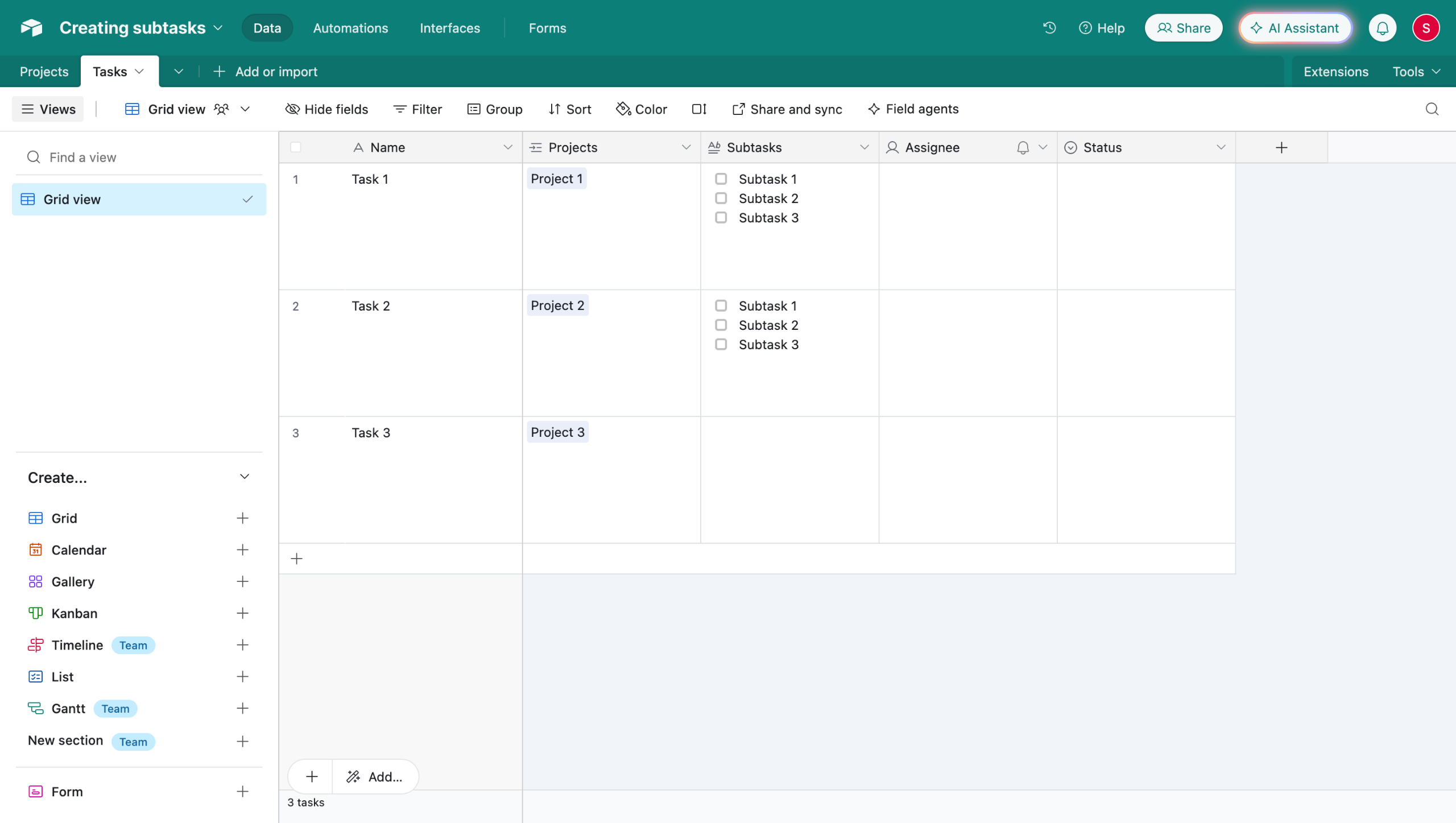Add a Gallery view with plus icon
This screenshot has height=823, width=1456.
(242, 582)
